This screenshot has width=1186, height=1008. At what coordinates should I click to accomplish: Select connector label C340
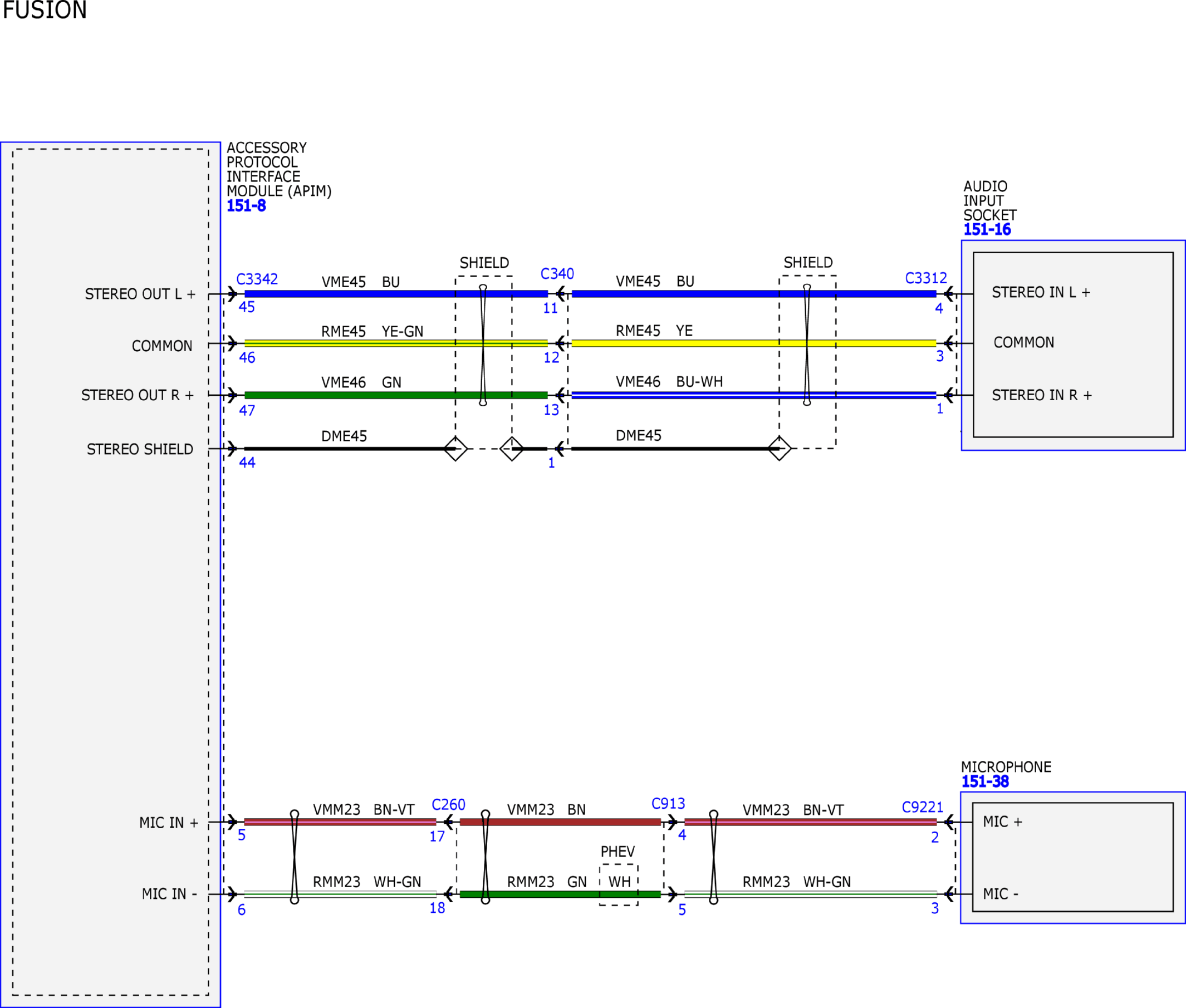coord(557,274)
